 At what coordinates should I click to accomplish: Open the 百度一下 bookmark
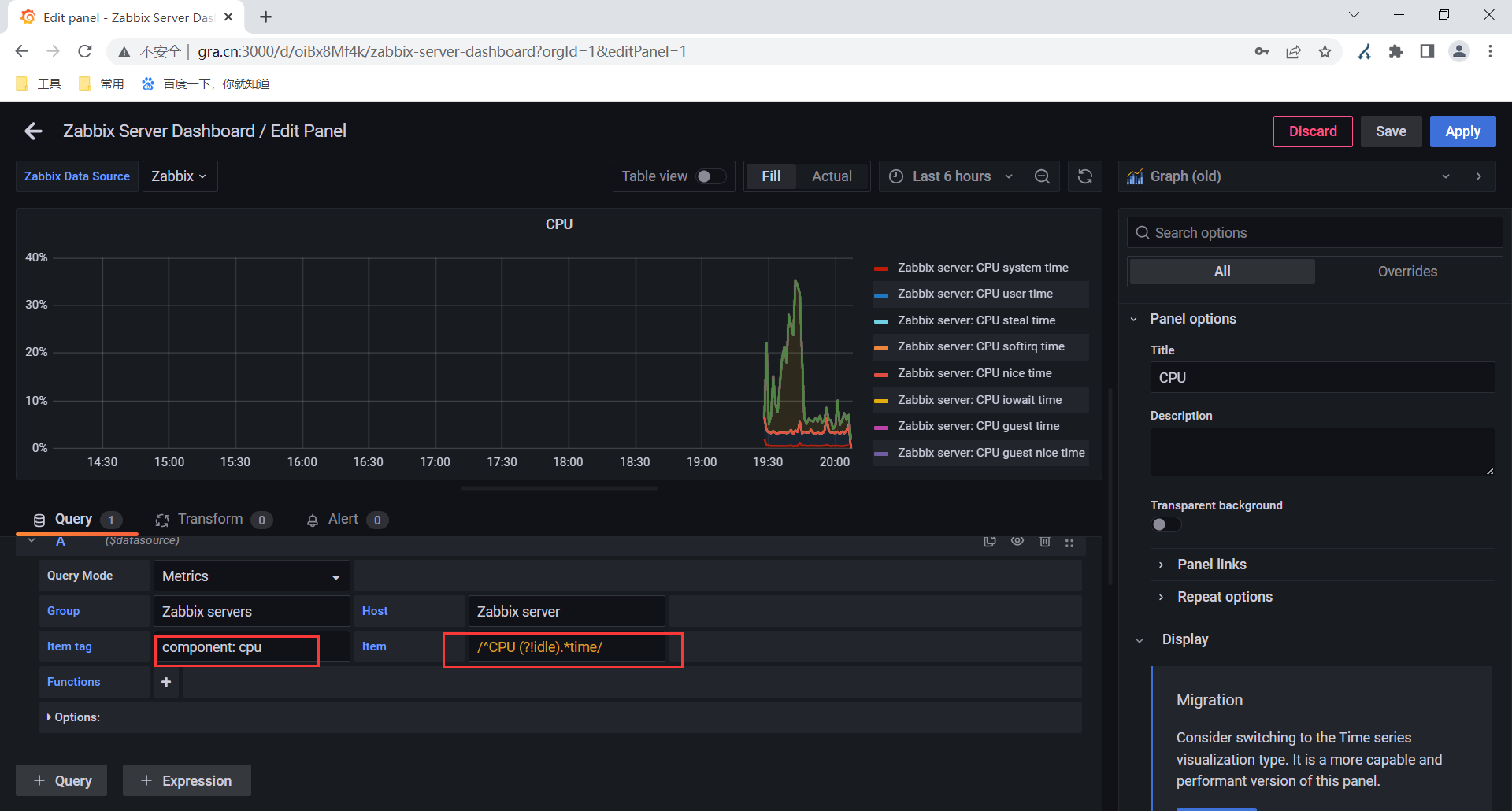(206, 83)
